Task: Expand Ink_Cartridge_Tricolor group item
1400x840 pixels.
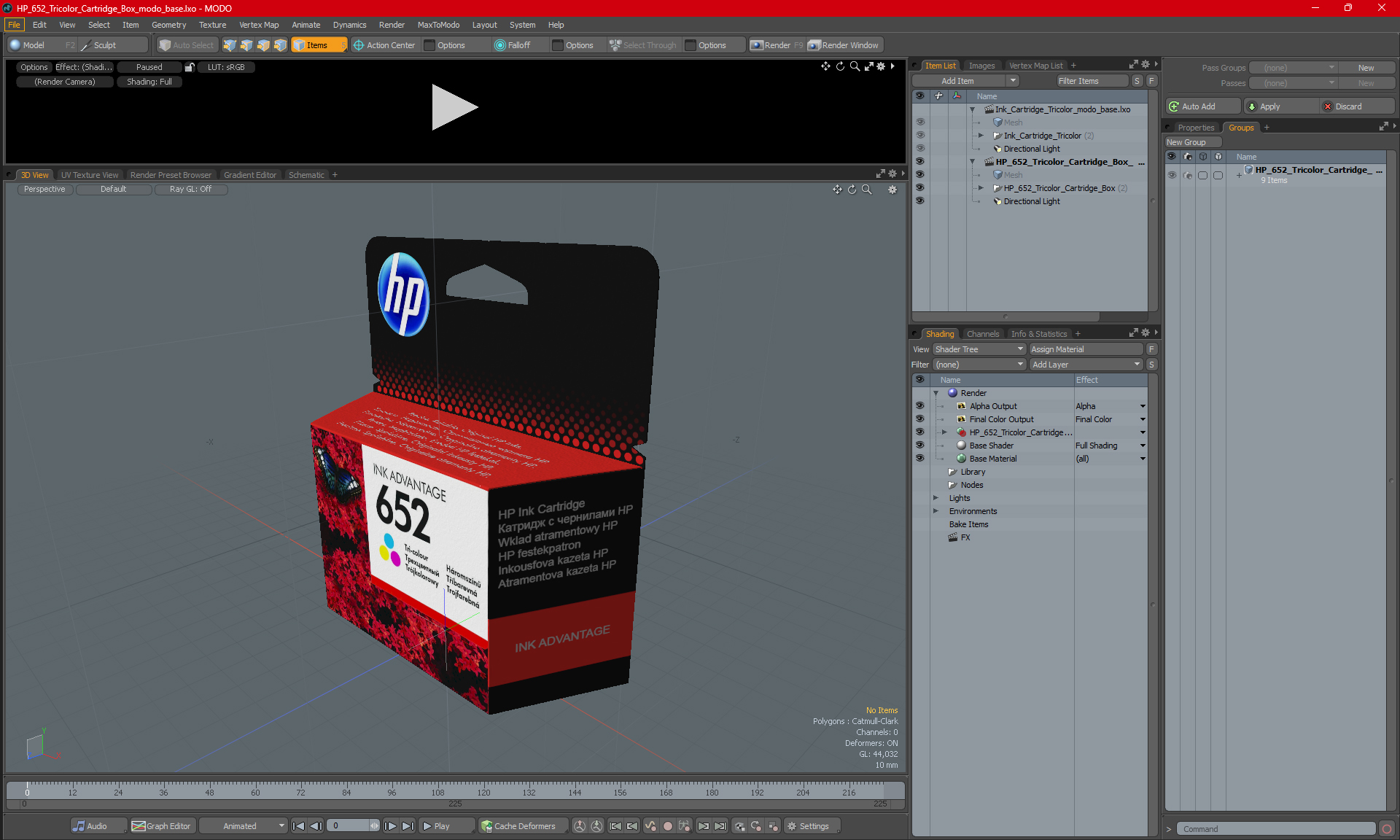Action: (x=981, y=136)
